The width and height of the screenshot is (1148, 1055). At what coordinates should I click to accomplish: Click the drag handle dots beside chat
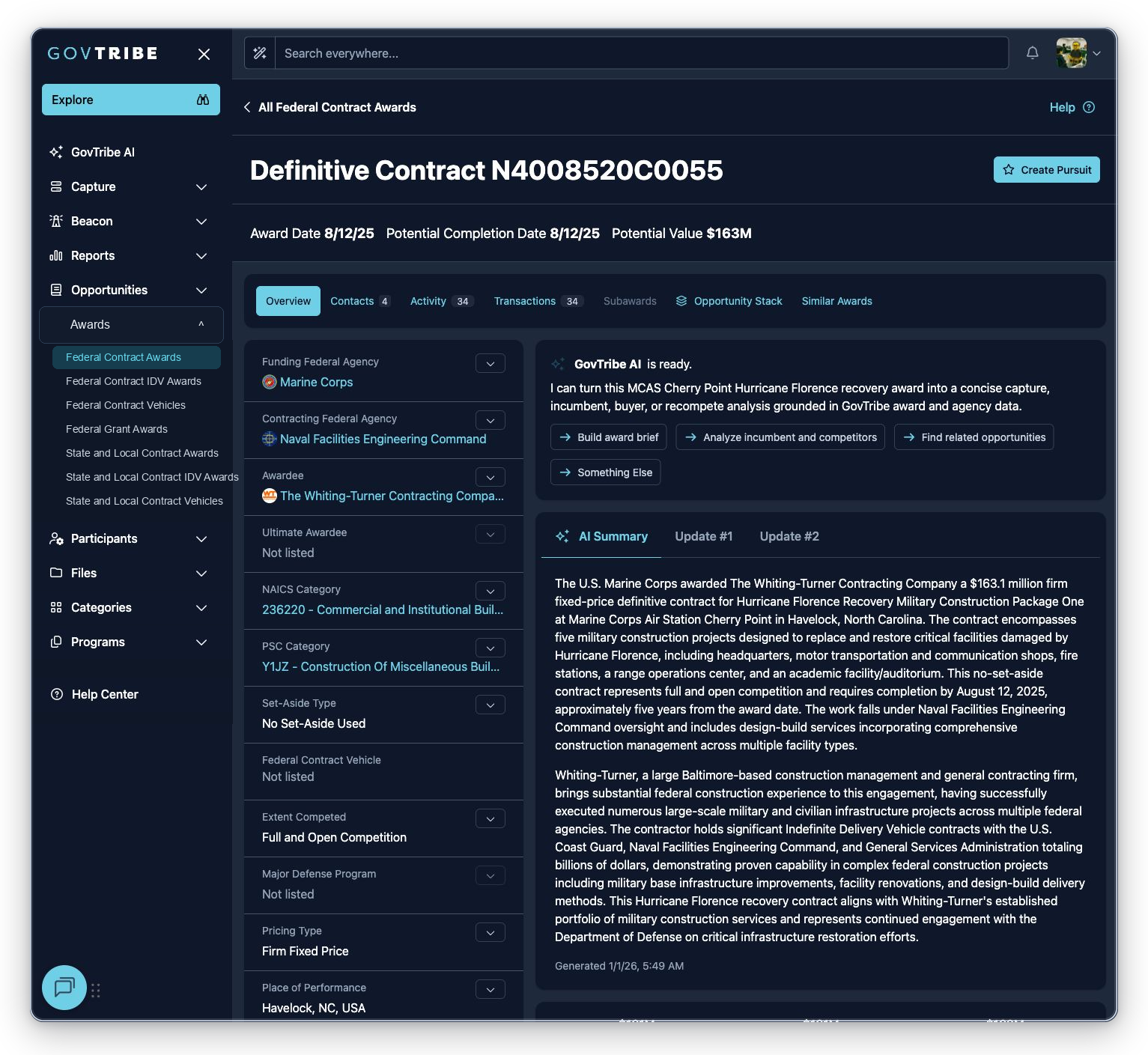[96, 990]
